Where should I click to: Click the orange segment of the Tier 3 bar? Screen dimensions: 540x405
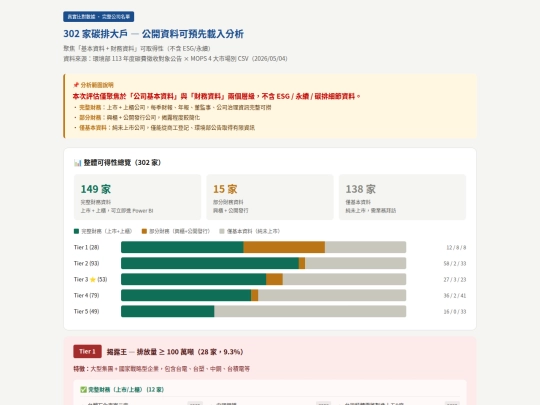coord(274,279)
